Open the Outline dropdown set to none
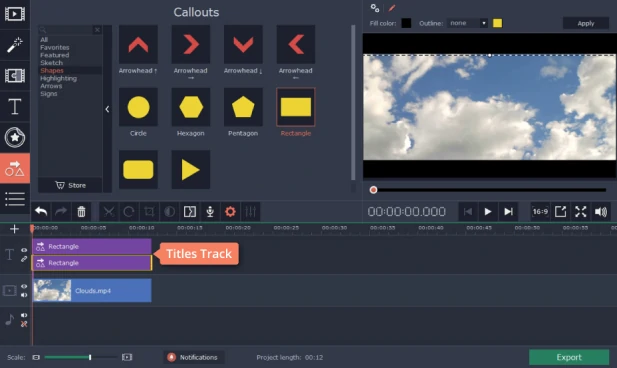617x368 pixels. [x=467, y=23]
